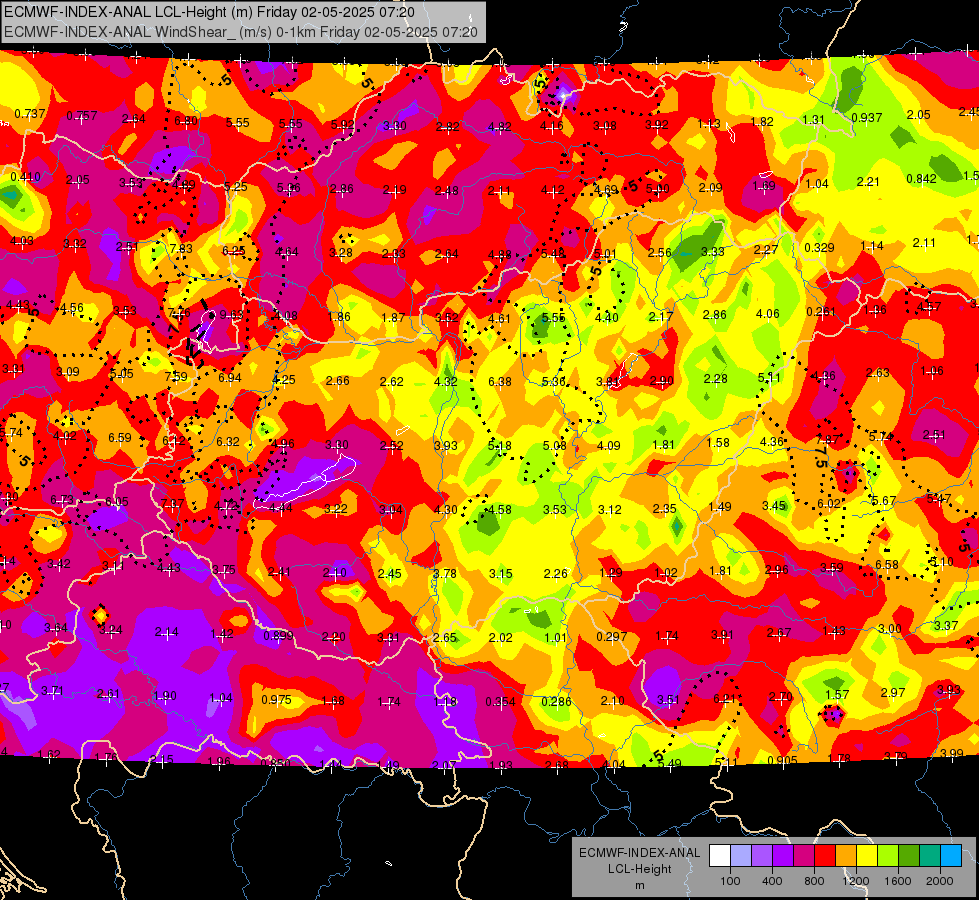Click the unit label m in legend
This screenshot has width=979, height=900.
tap(639, 886)
